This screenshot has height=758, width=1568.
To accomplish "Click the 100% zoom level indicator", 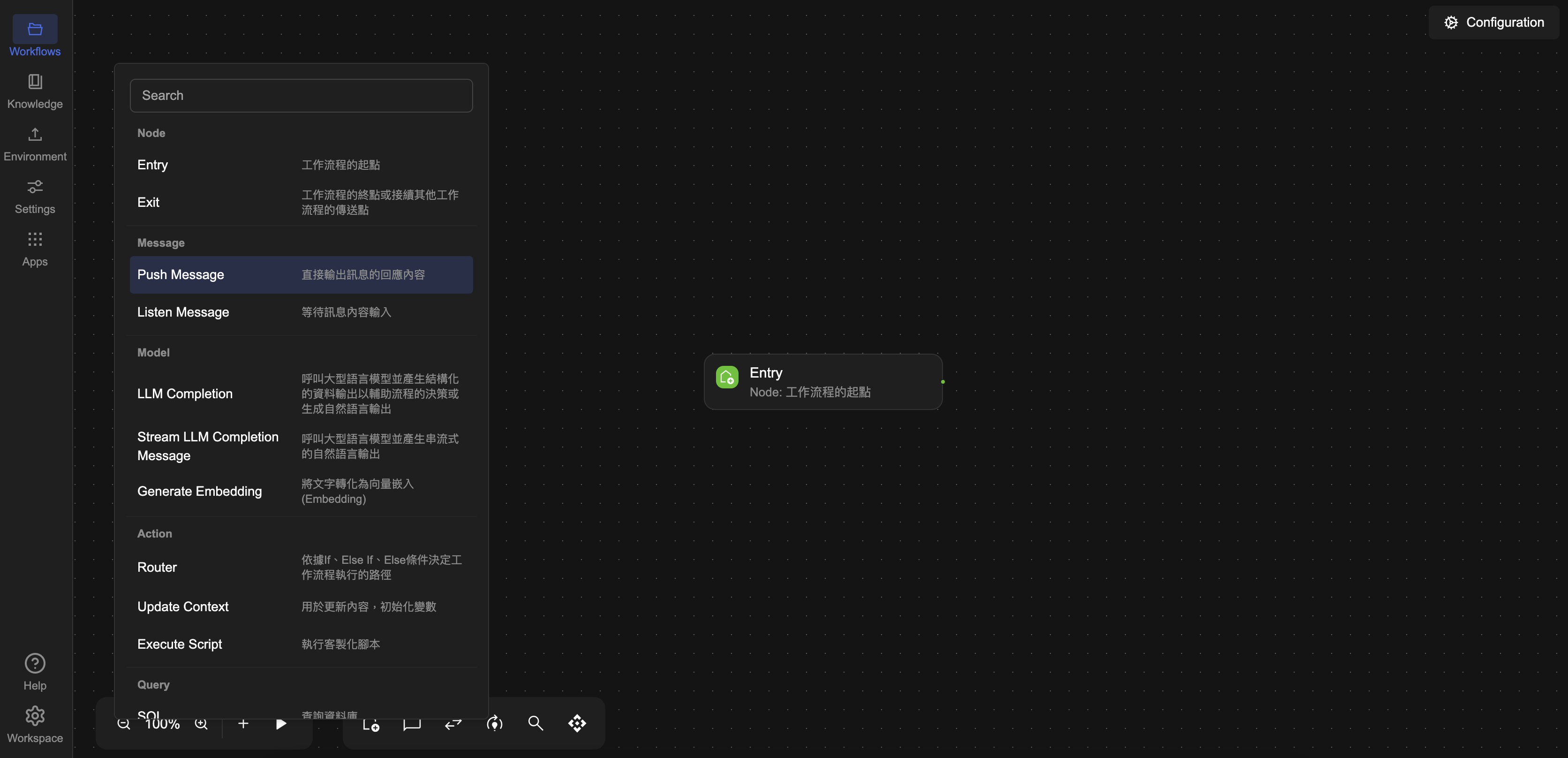I will [161, 723].
